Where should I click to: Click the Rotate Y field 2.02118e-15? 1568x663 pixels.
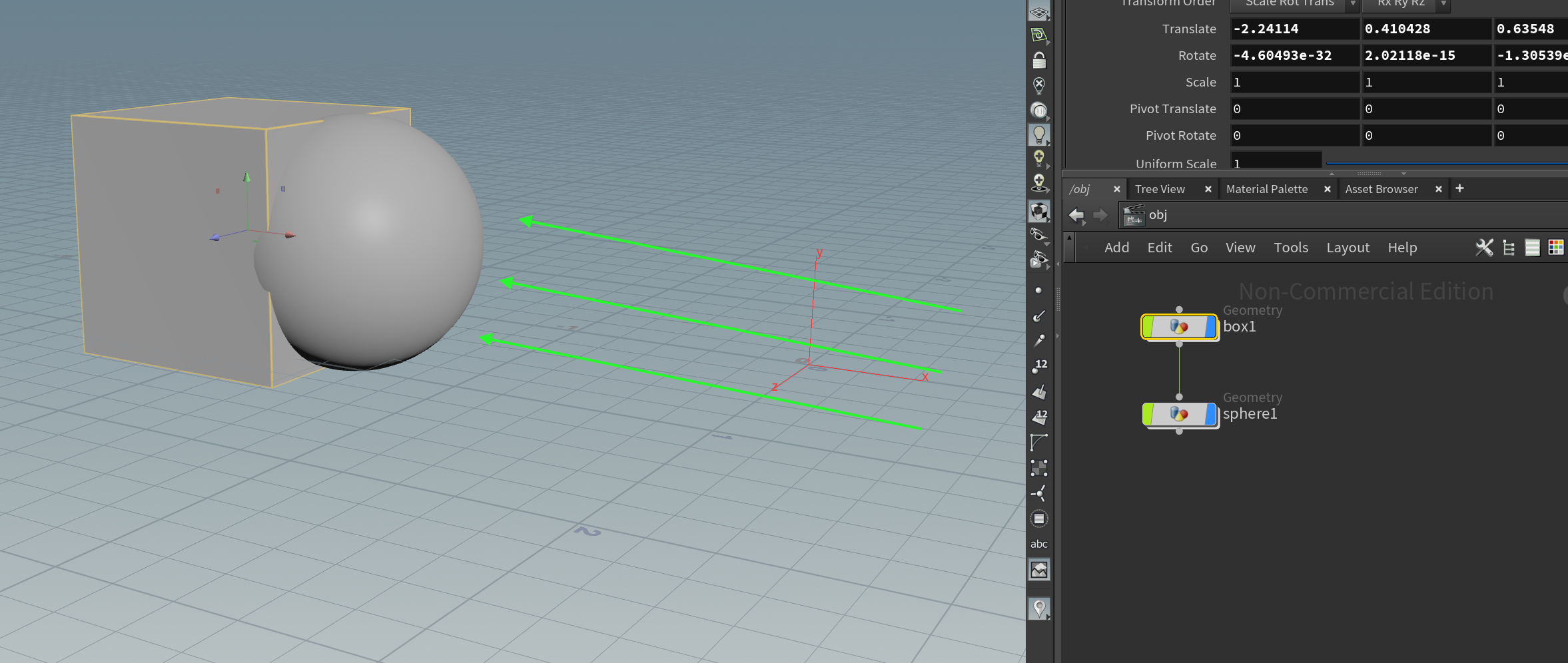click(1426, 56)
